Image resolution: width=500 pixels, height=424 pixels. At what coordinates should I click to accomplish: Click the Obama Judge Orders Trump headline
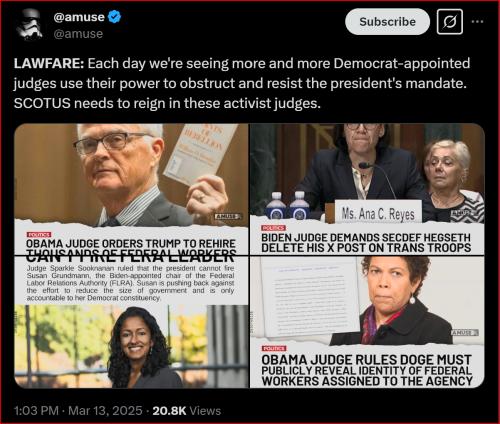click(131, 249)
